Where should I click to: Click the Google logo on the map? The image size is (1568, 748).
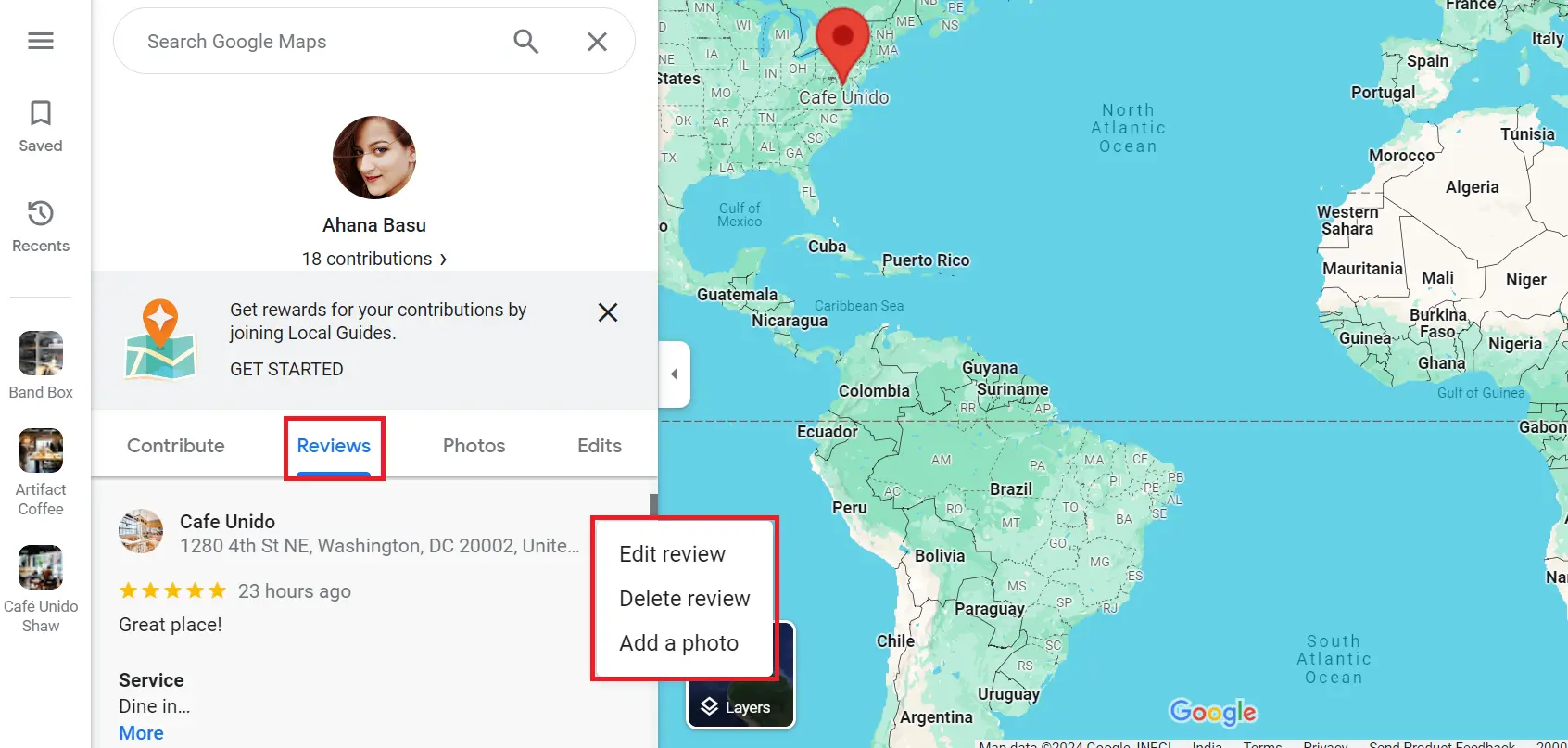(x=1213, y=712)
